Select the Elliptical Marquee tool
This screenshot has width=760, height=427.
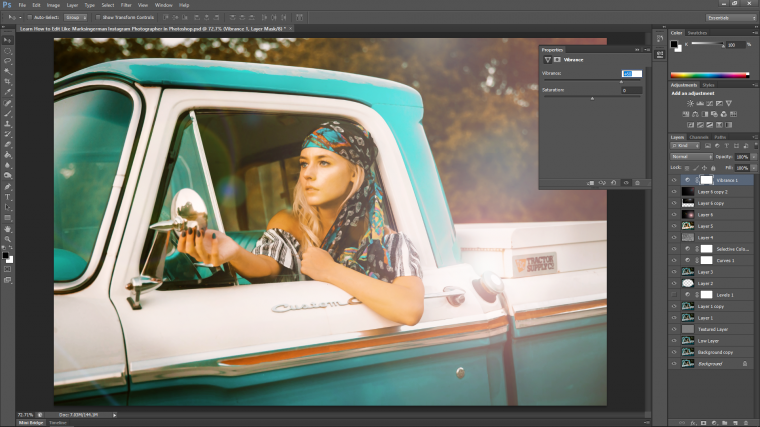pyautogui.click(x=7, y=51)
